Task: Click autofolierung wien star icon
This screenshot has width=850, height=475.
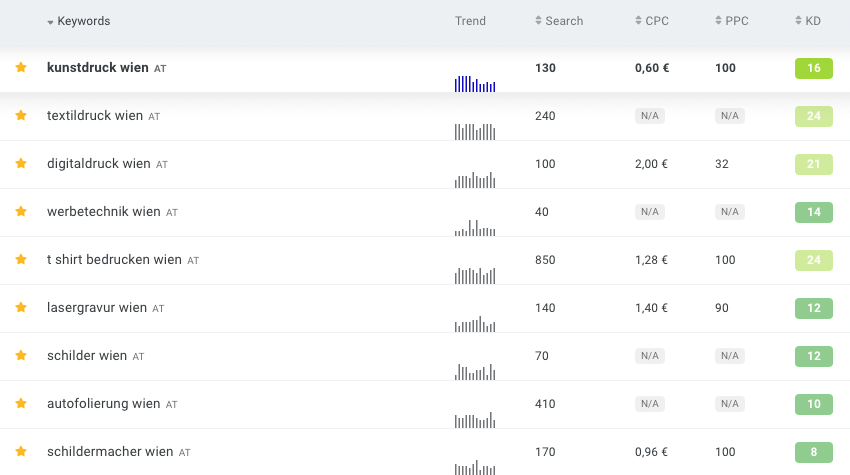Action: pyautogui.click(x=20, y=404)
